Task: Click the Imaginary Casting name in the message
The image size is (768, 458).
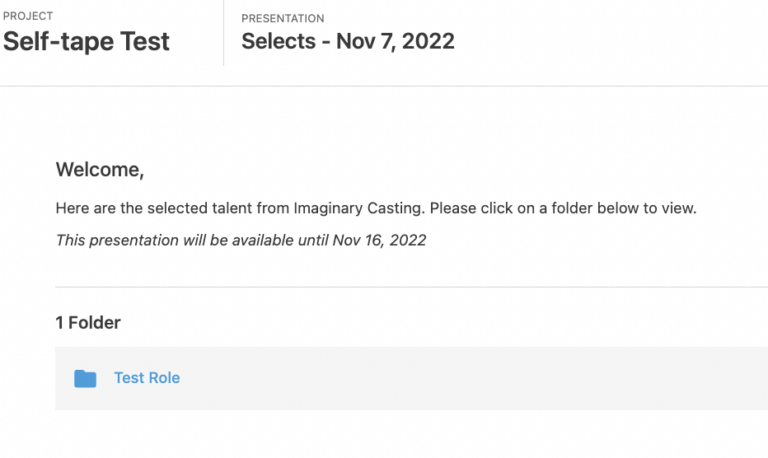Action: (358, 208)
